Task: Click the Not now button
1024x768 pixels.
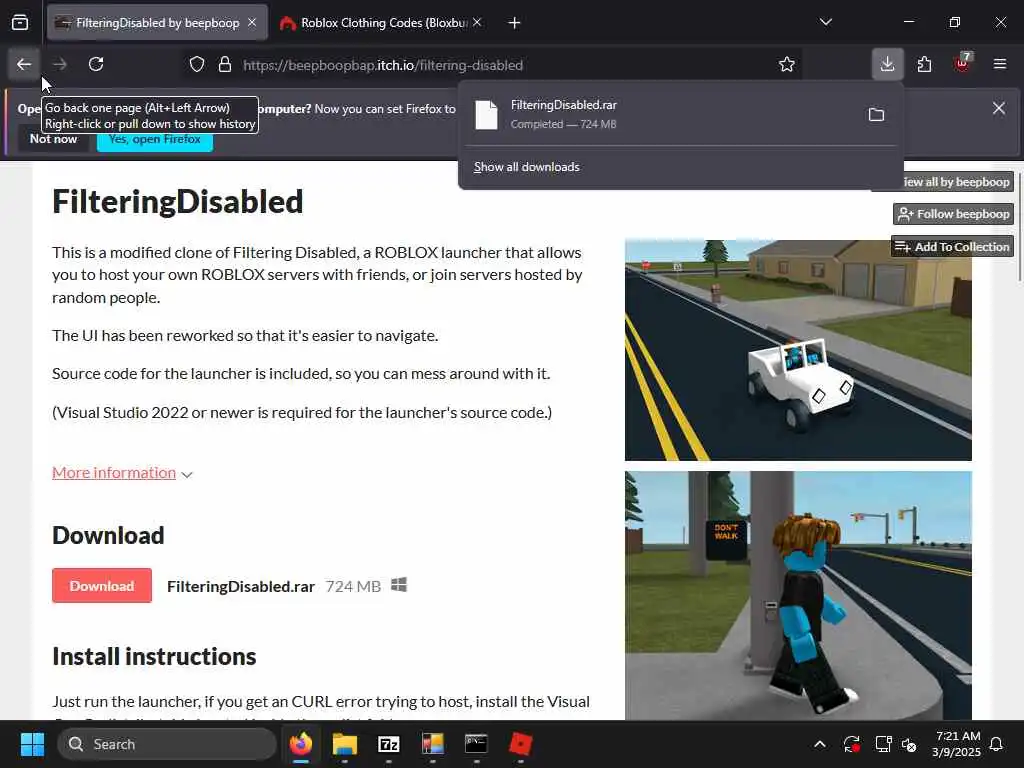Action: coord(54,139)
